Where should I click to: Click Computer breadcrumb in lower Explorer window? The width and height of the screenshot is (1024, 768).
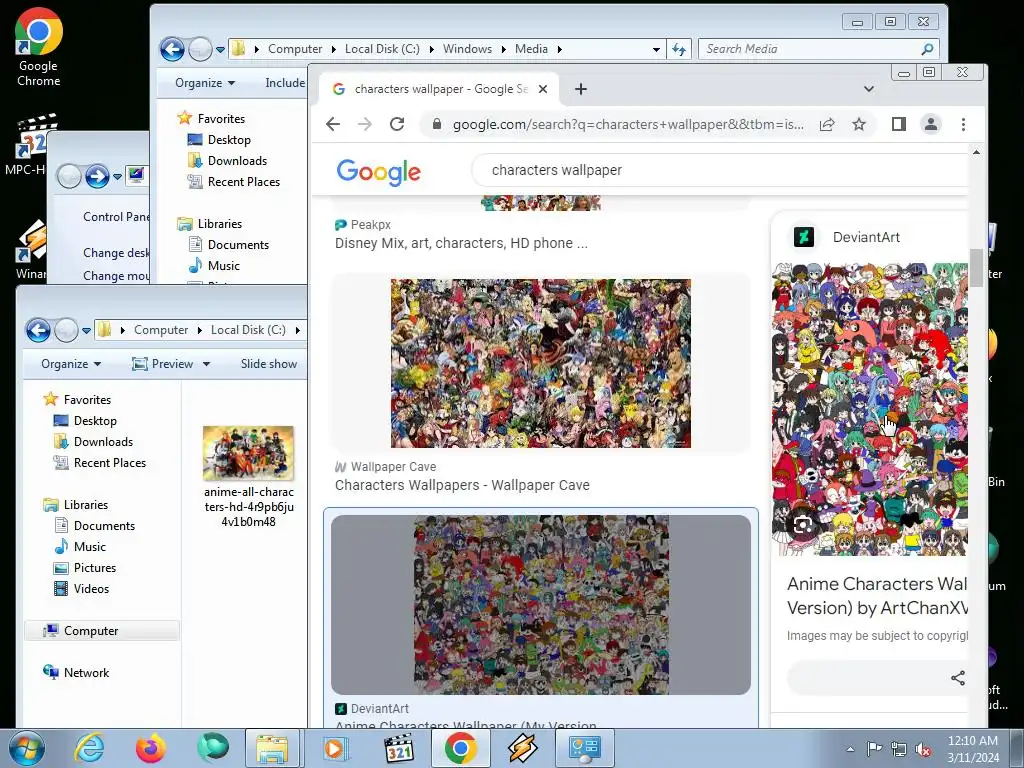[x=161, y=330]
